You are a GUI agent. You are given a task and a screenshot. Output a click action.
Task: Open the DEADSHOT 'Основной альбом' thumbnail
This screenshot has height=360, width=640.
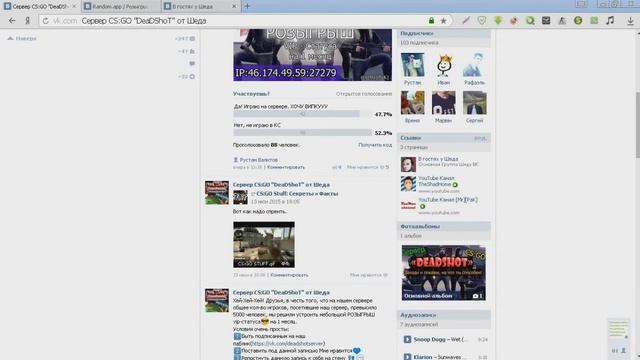tap(443, 273)
